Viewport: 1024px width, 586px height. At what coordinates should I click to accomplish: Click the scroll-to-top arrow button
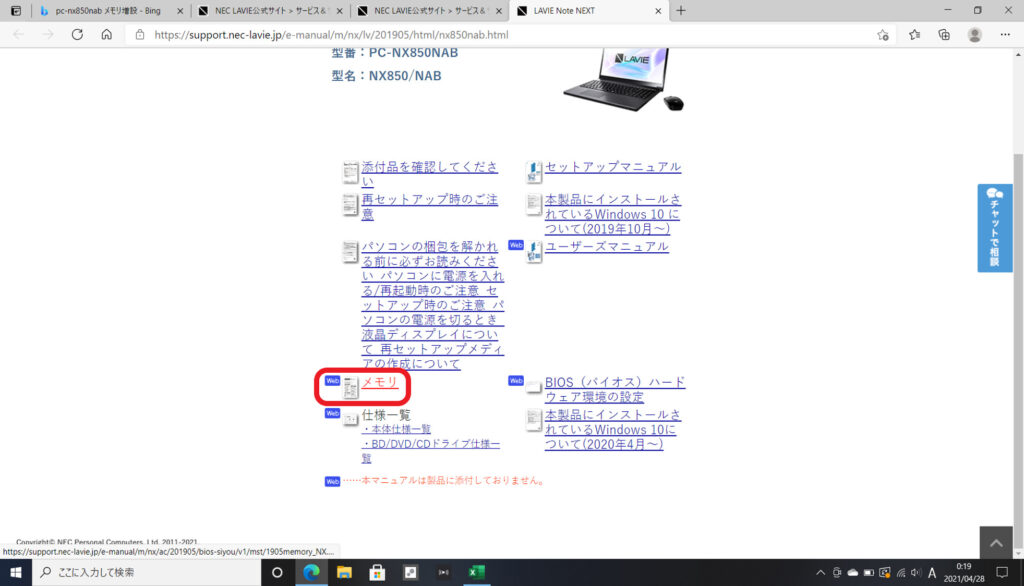click(x=995, y=543)
